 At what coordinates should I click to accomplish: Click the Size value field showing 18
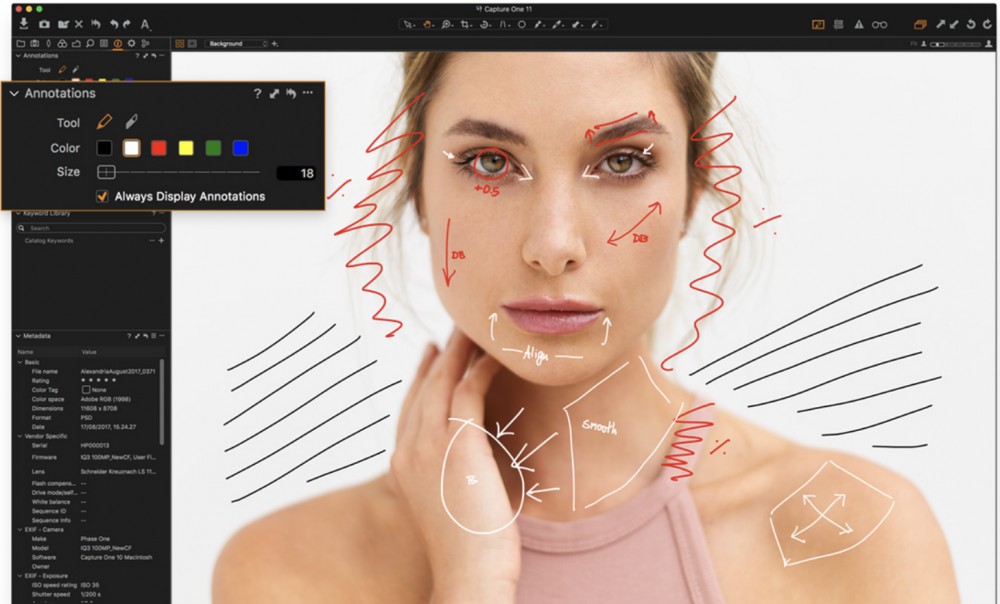click(296, 173)
